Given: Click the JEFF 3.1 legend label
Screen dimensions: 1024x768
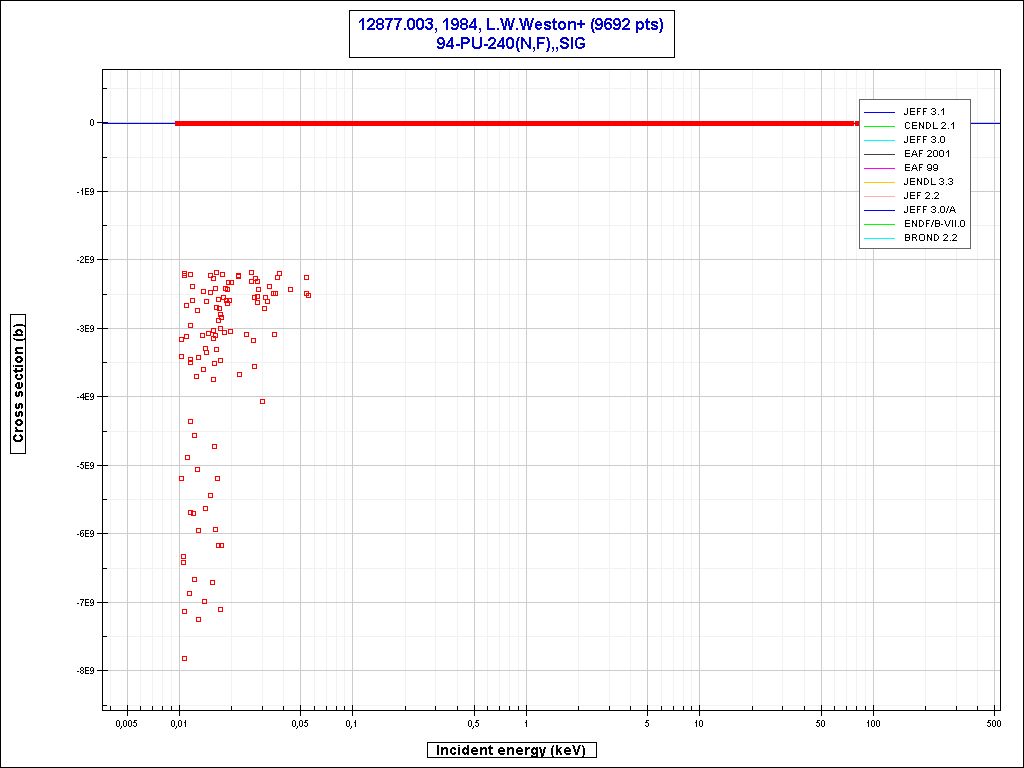Looking at the screenshot, I should [x=923, y=111].
